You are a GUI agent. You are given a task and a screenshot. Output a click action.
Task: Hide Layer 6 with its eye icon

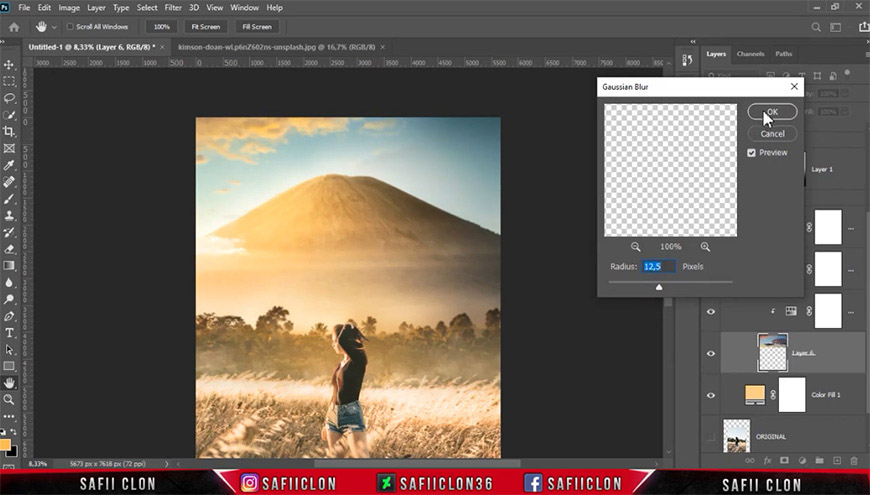(x=711, y=353)
